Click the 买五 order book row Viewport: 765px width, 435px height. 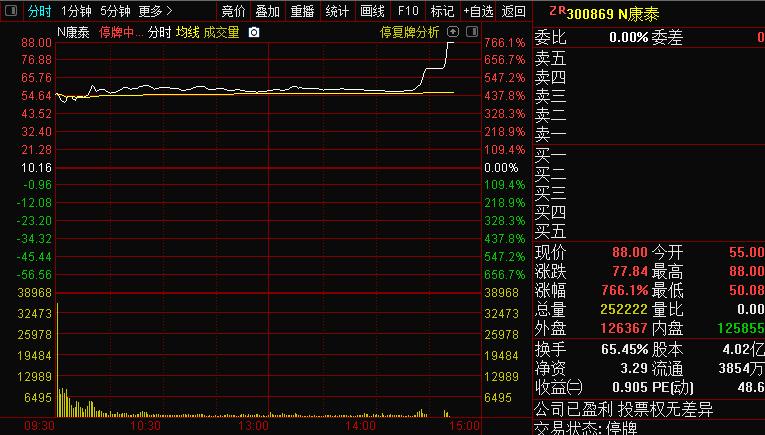click(649, 231)
